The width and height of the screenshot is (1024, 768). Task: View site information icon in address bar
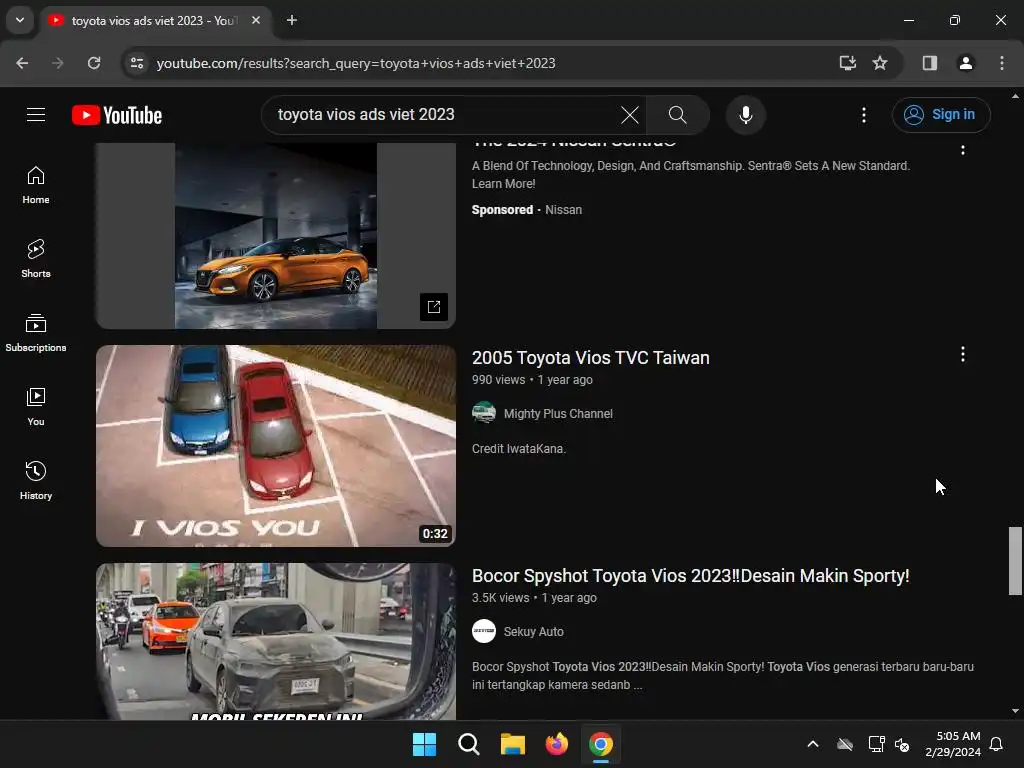click(137, 63)
